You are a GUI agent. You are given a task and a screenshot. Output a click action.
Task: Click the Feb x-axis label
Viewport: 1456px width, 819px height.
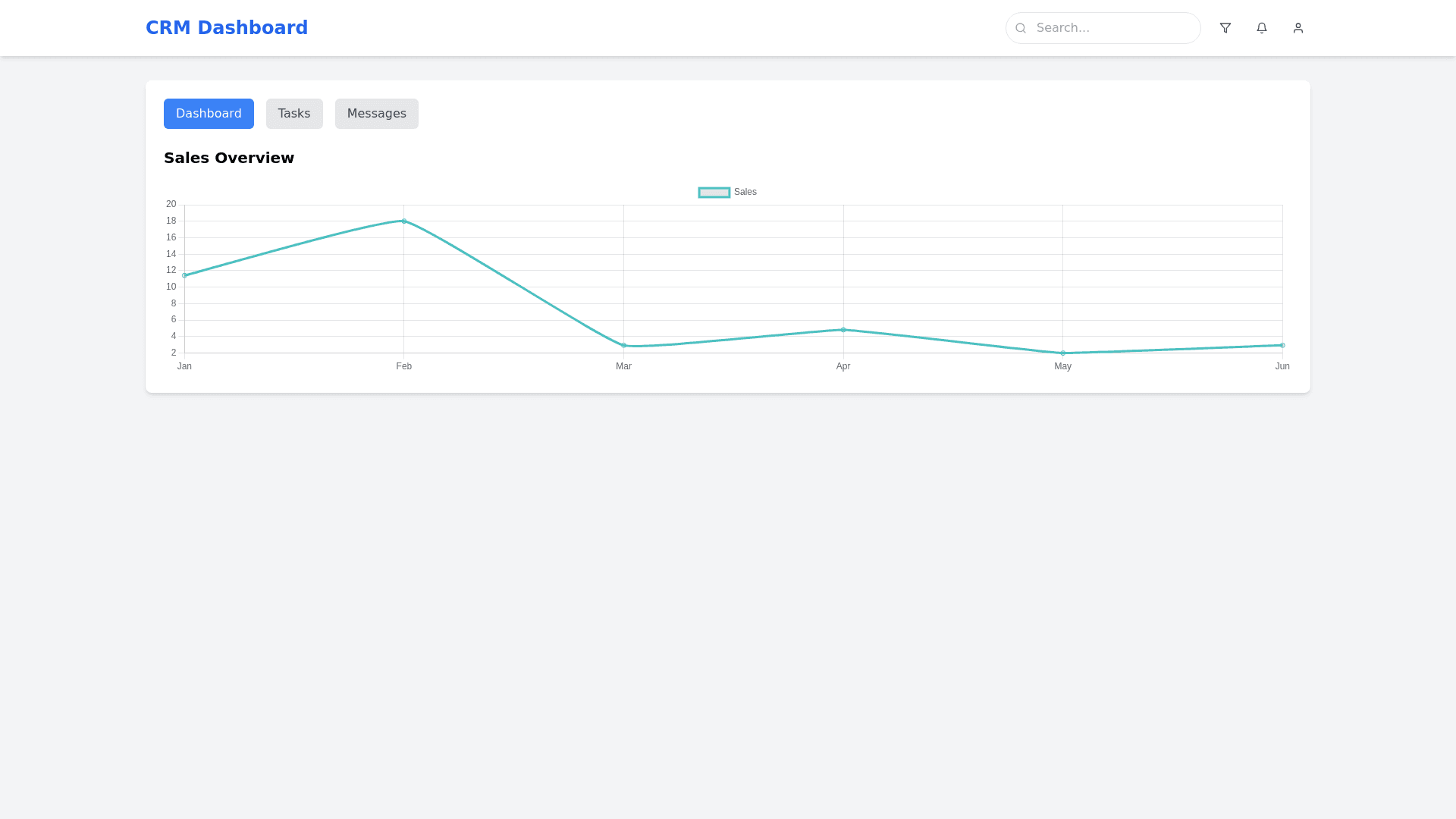404,366
